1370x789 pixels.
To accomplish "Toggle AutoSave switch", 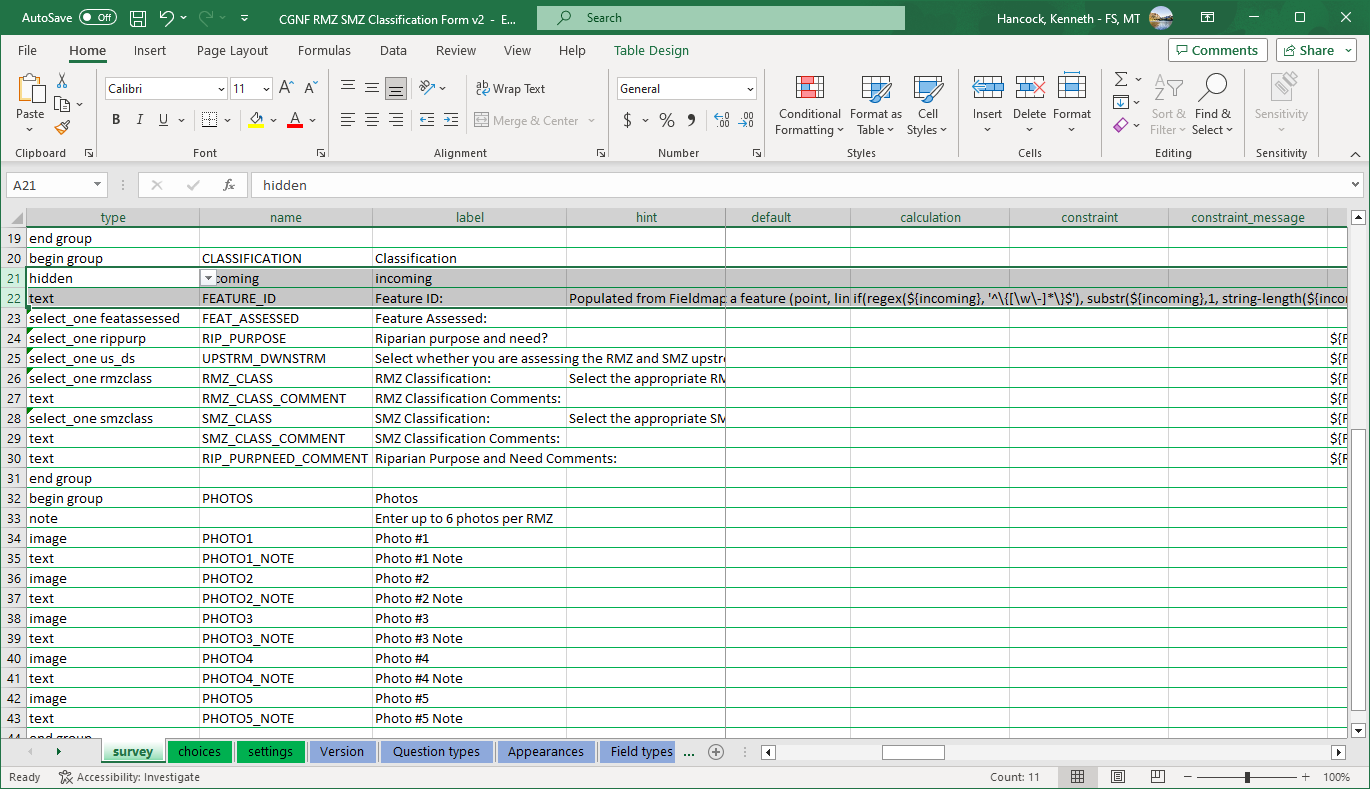I will tap(97, 18).
